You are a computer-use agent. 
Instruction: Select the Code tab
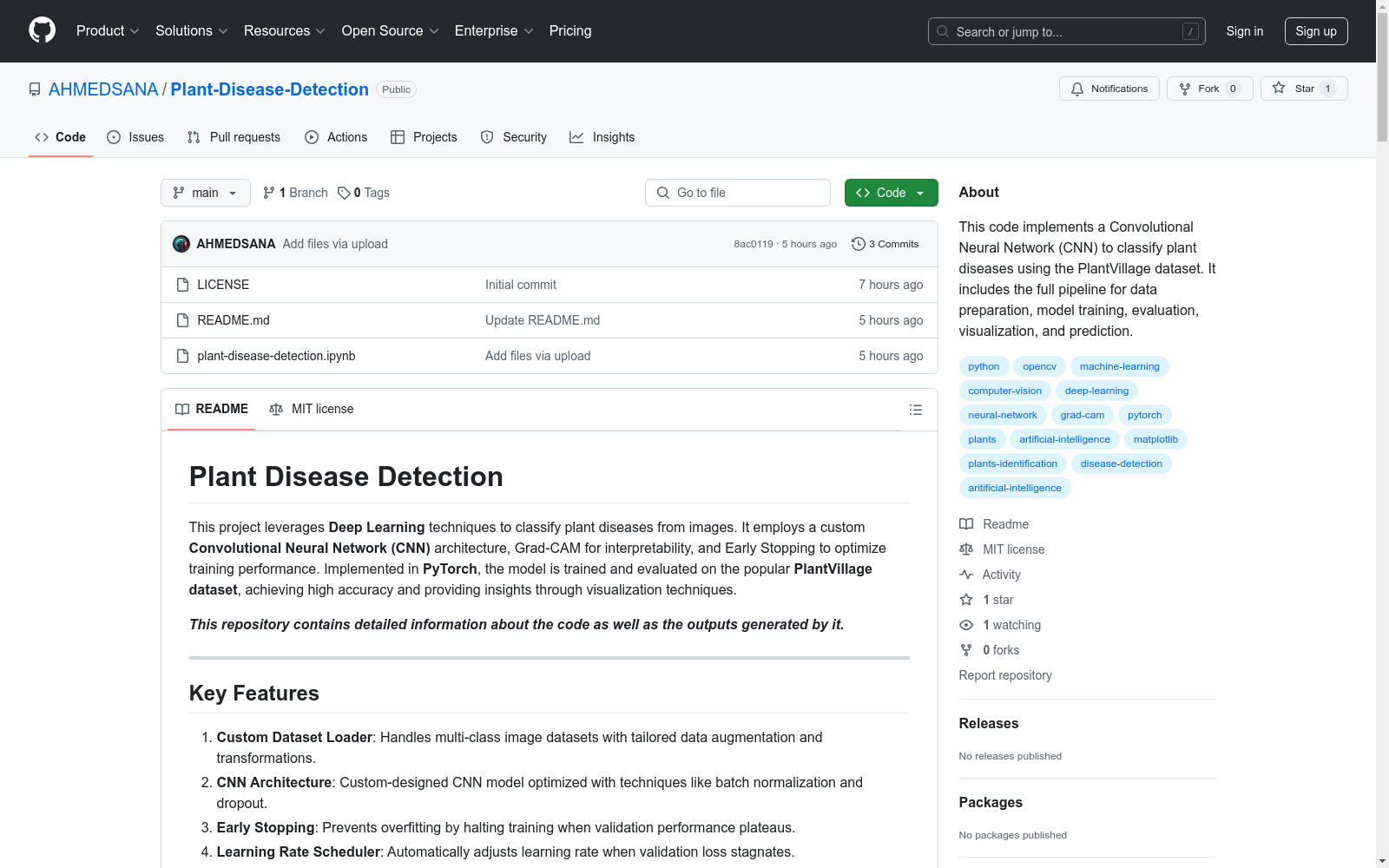[60, 137]
